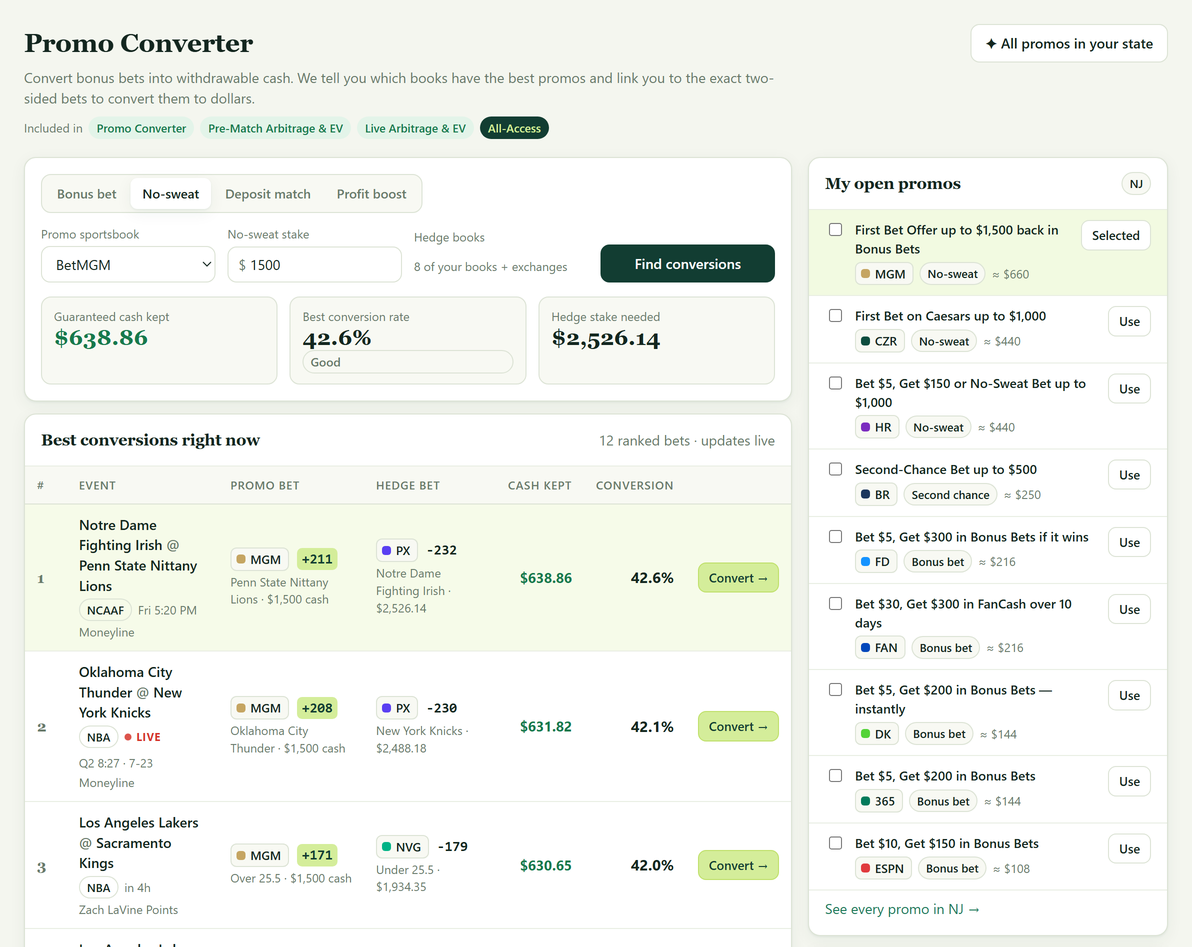
Task: Click the FAN sportsbook badge
Action: coord(880,648)
